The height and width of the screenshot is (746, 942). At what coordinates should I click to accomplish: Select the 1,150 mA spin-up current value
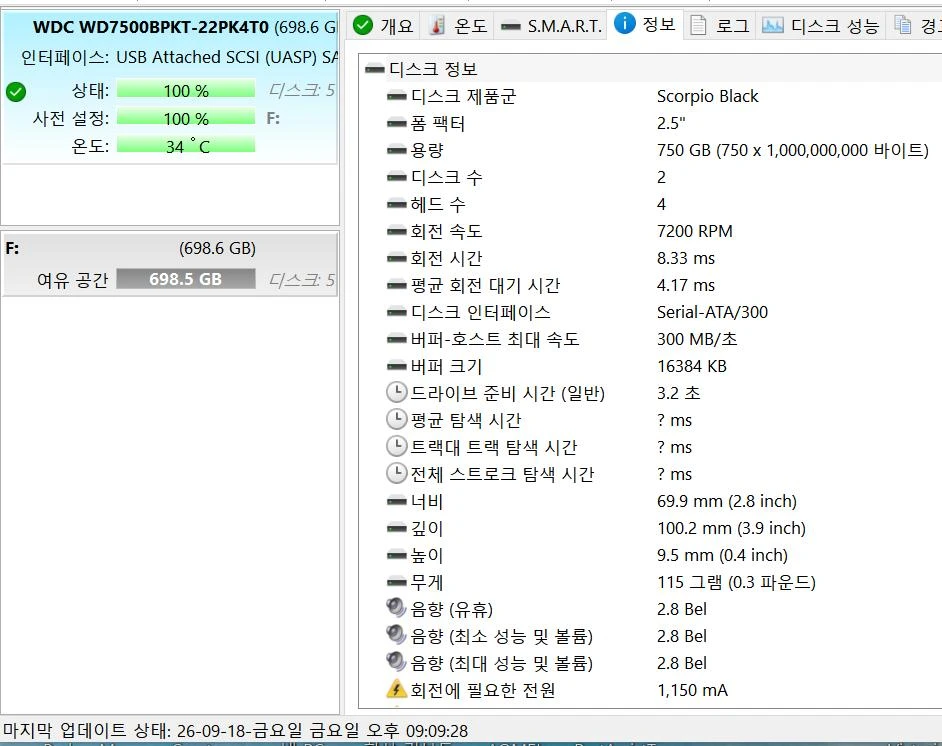(x=692, y=690)
